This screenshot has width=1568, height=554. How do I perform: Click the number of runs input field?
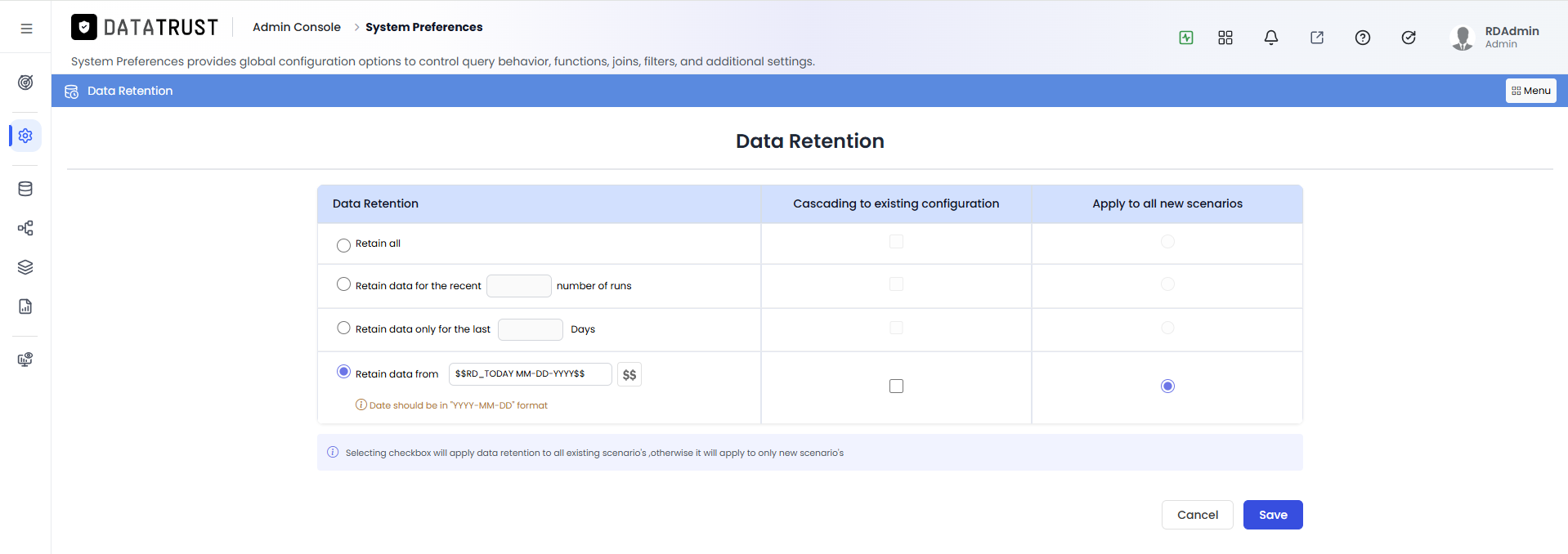pyautogui.click(x=519, y=286)
